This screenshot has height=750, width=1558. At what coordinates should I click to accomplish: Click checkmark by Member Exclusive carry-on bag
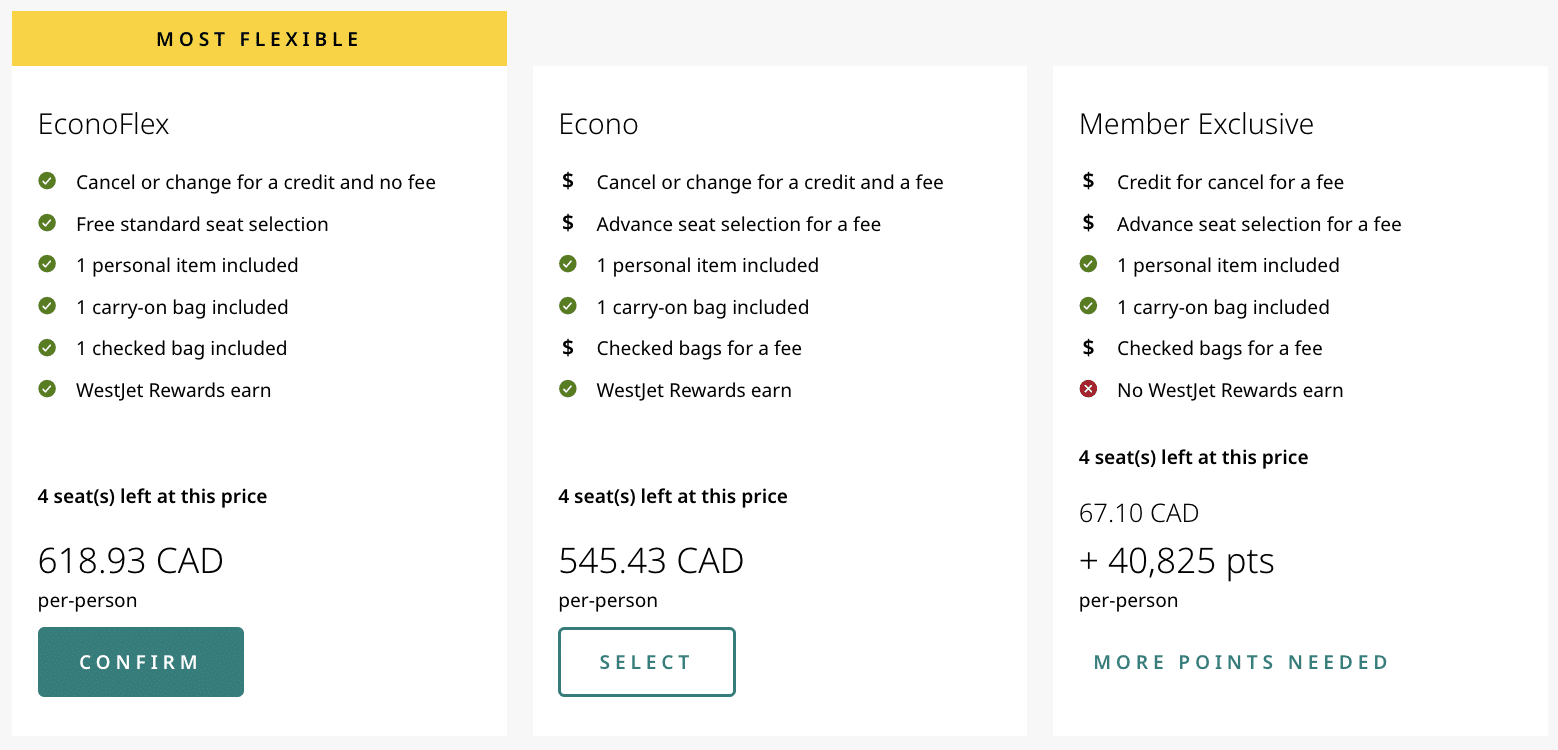(1089, 307)
